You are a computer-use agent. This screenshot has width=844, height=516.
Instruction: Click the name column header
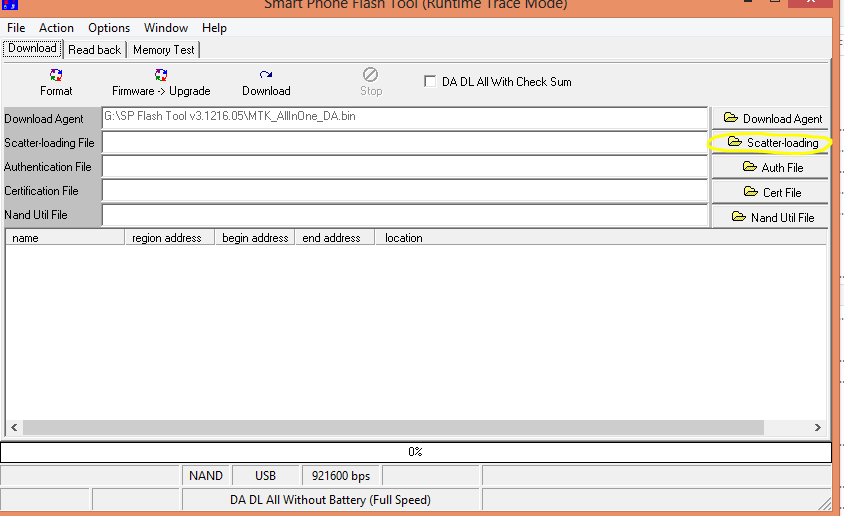click(x=65, y=238)
